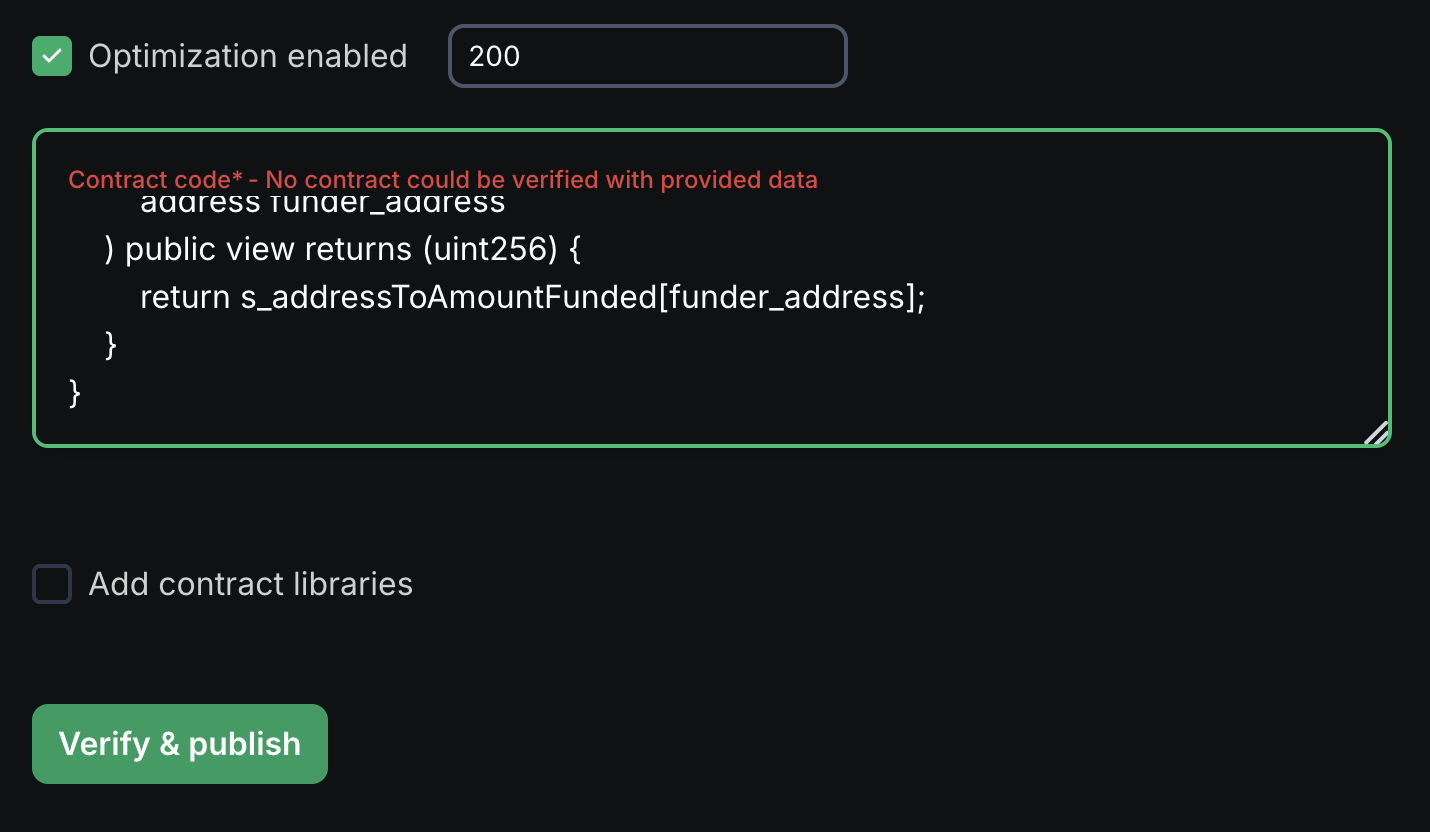Click the "uint256" return type in code

(x=489, y=249)
